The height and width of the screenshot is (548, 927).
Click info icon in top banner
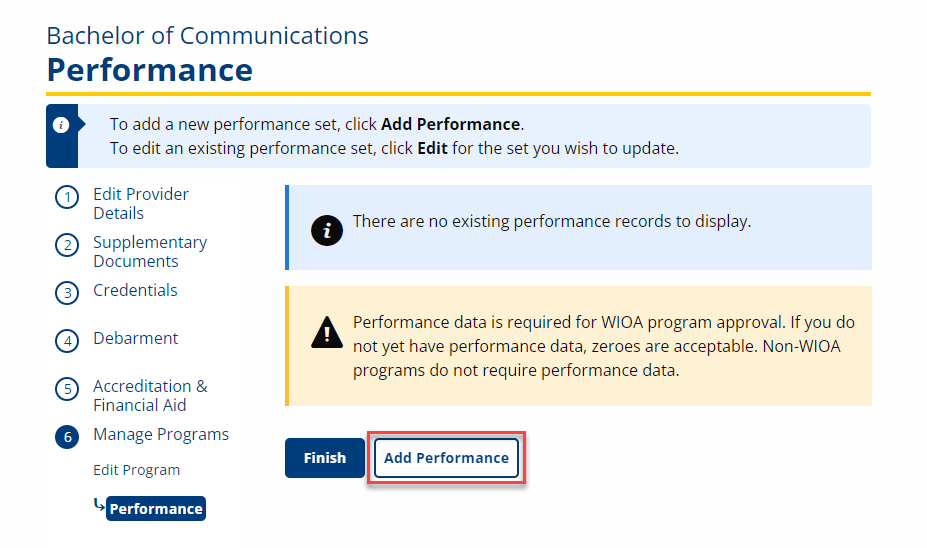[x=61, y=125]
